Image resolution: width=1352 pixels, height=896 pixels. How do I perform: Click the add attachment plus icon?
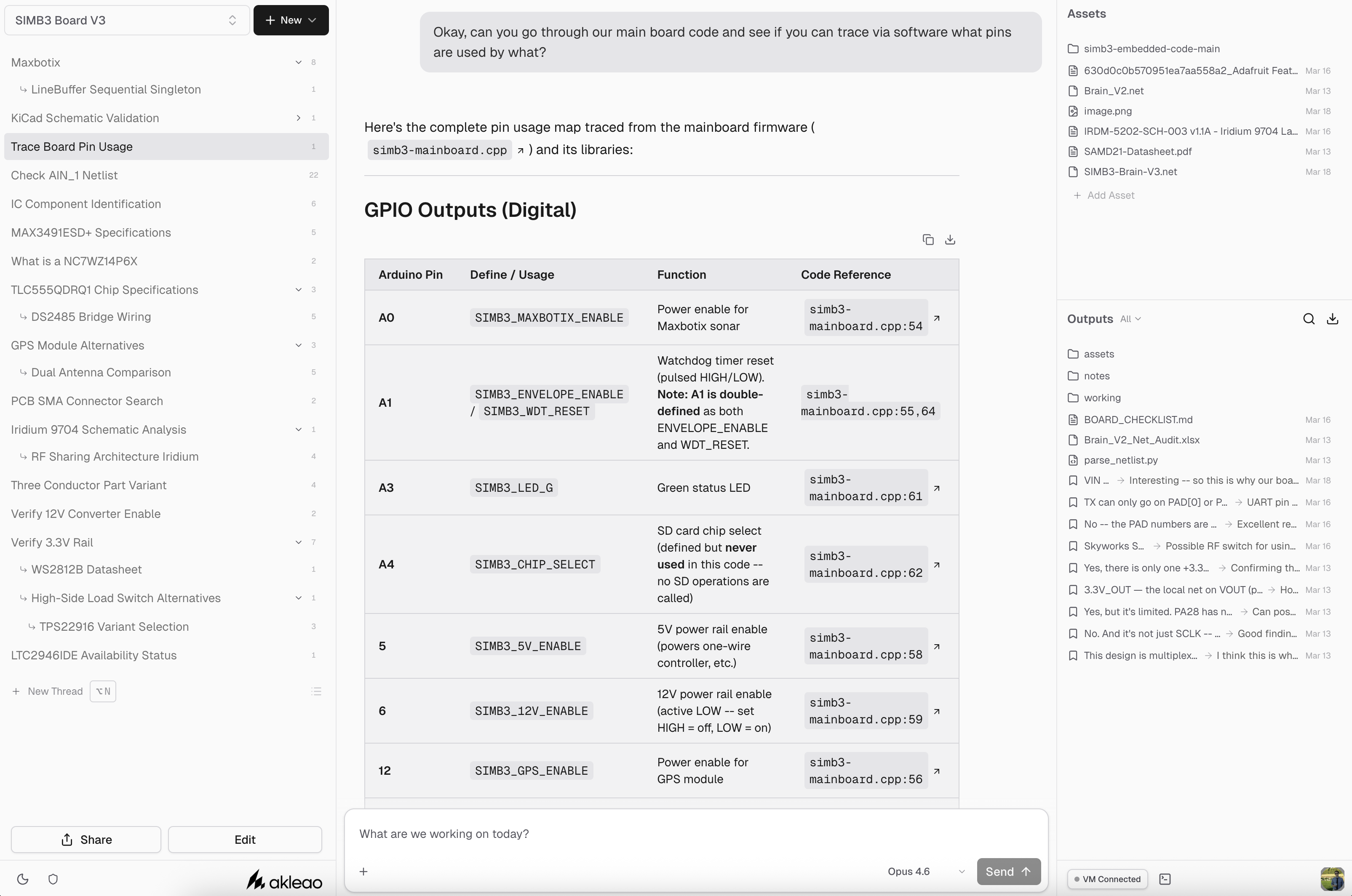(x=363, y=872)
